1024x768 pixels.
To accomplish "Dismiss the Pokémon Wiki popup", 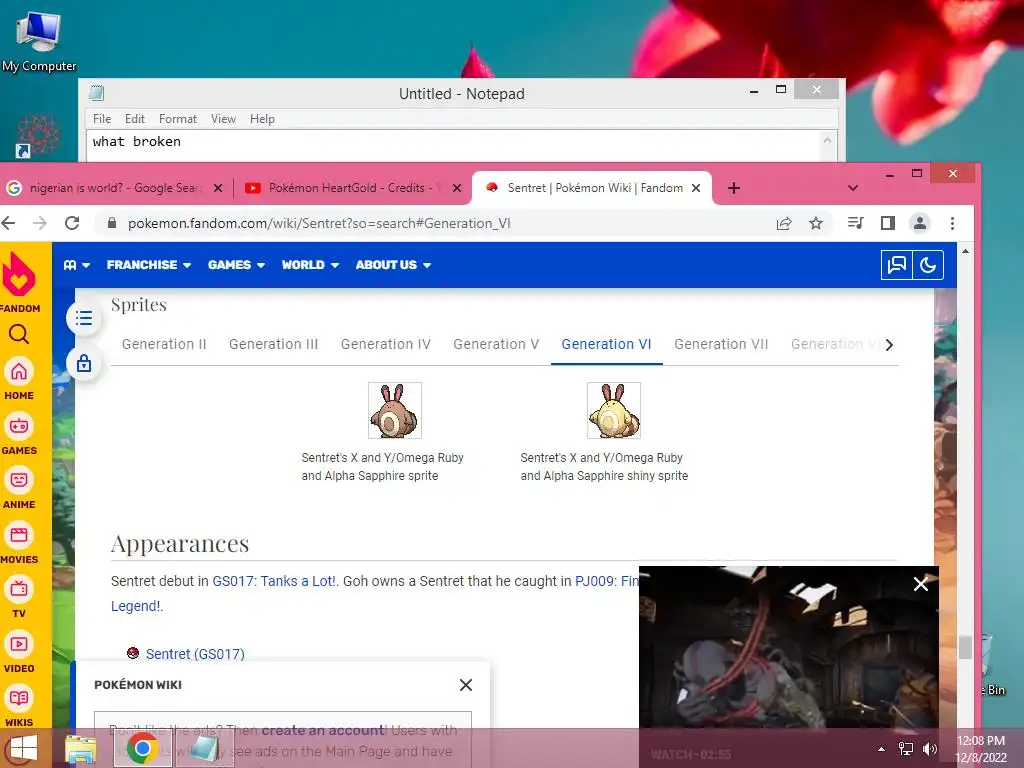I will 466,685.
